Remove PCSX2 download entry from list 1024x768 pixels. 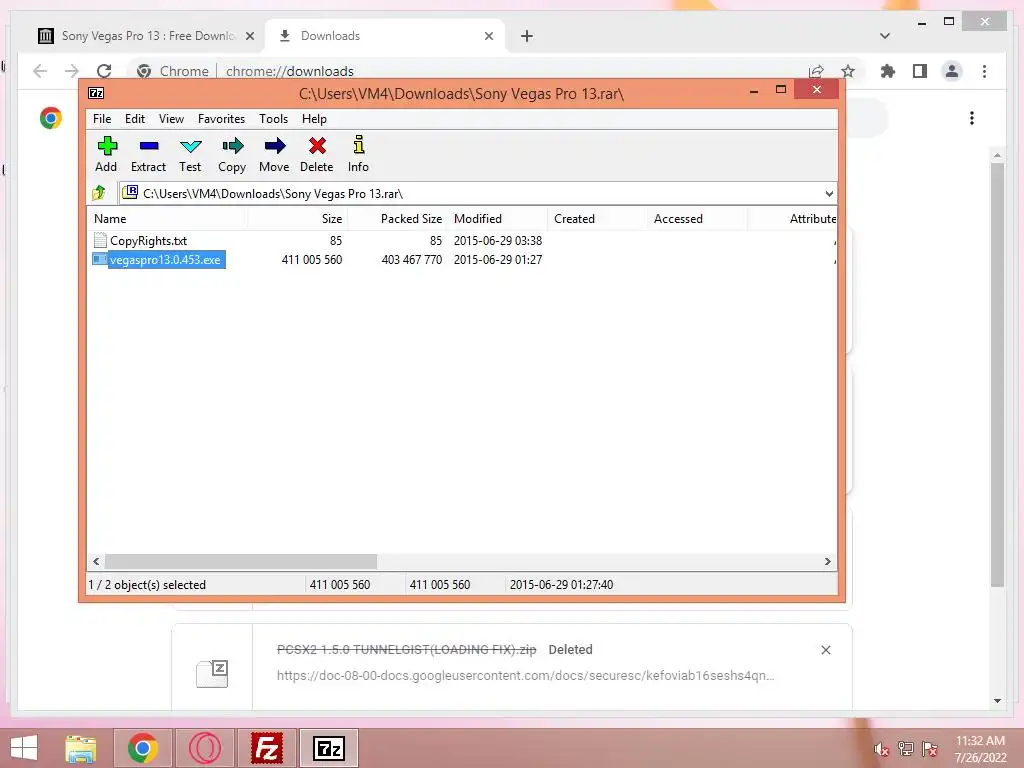(x=825, y=650)
